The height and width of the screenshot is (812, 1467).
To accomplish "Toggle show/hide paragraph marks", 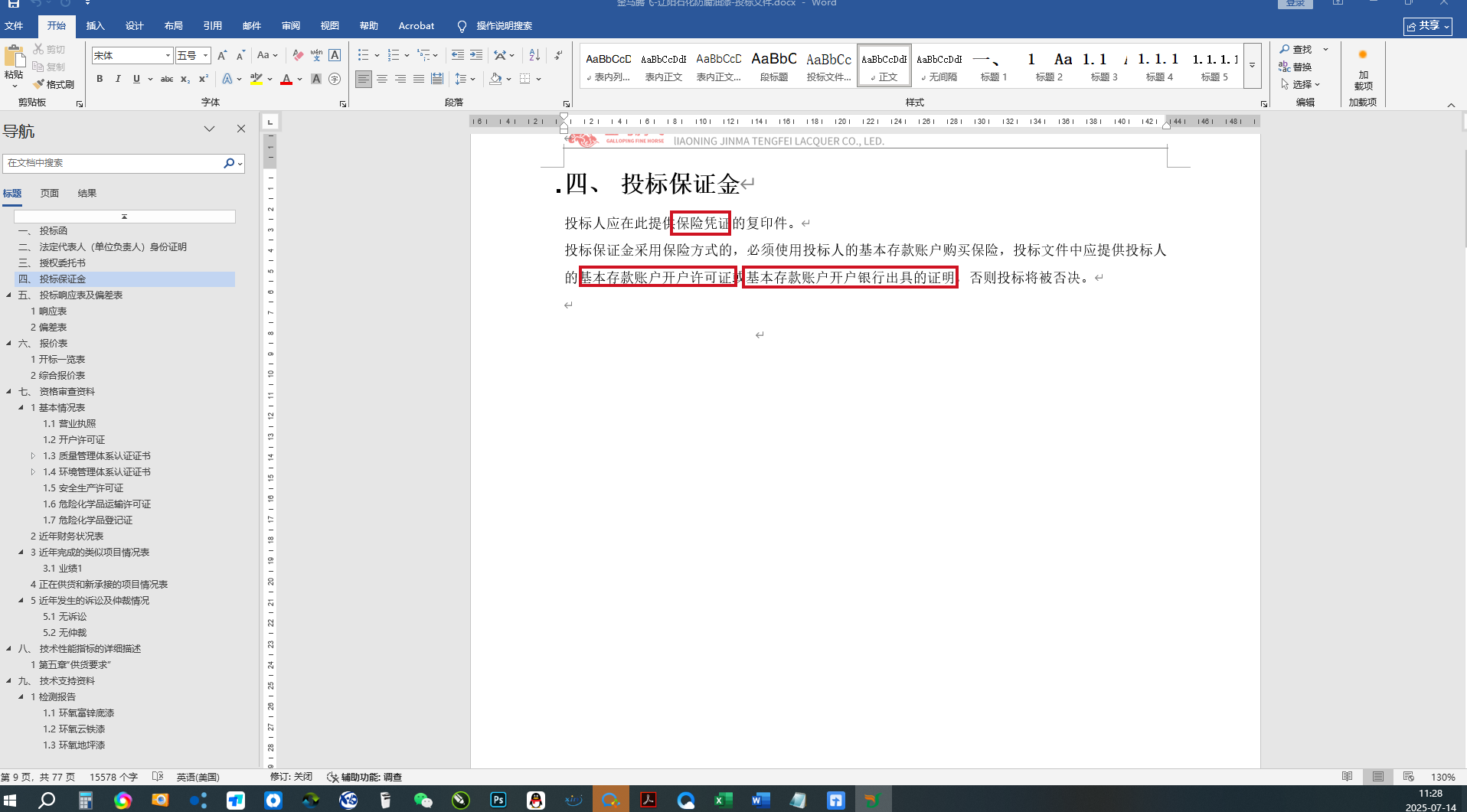I will point(559,55).
